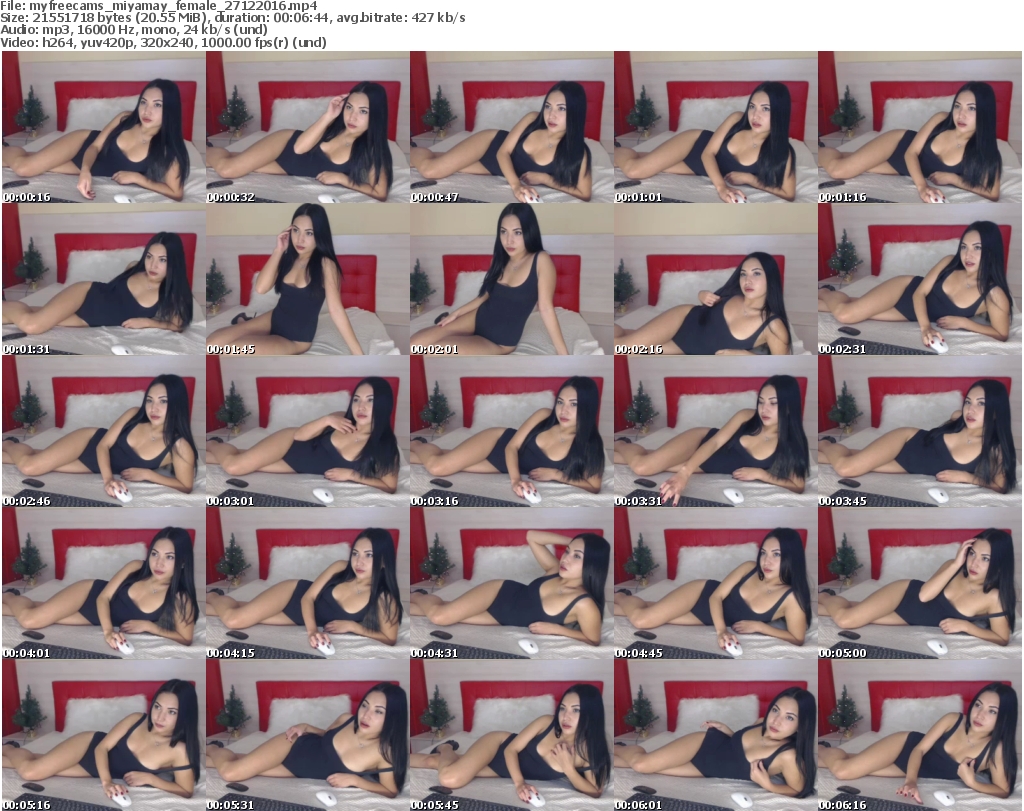Open the 00:05:31 preview thumbnail
1024x811 pixels.
[307, 735]
